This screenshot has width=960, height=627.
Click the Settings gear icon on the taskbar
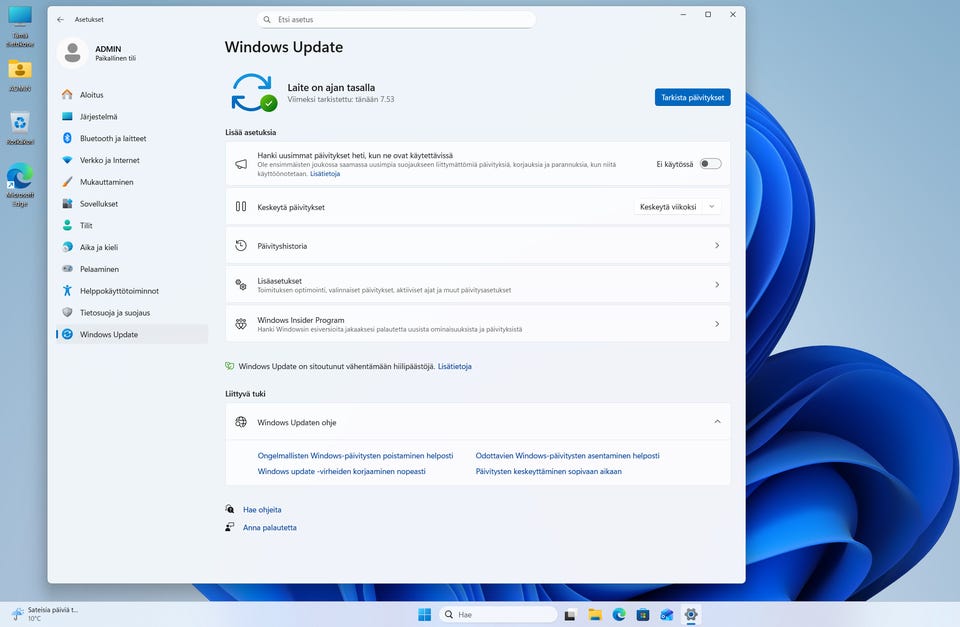click(691, 614)
